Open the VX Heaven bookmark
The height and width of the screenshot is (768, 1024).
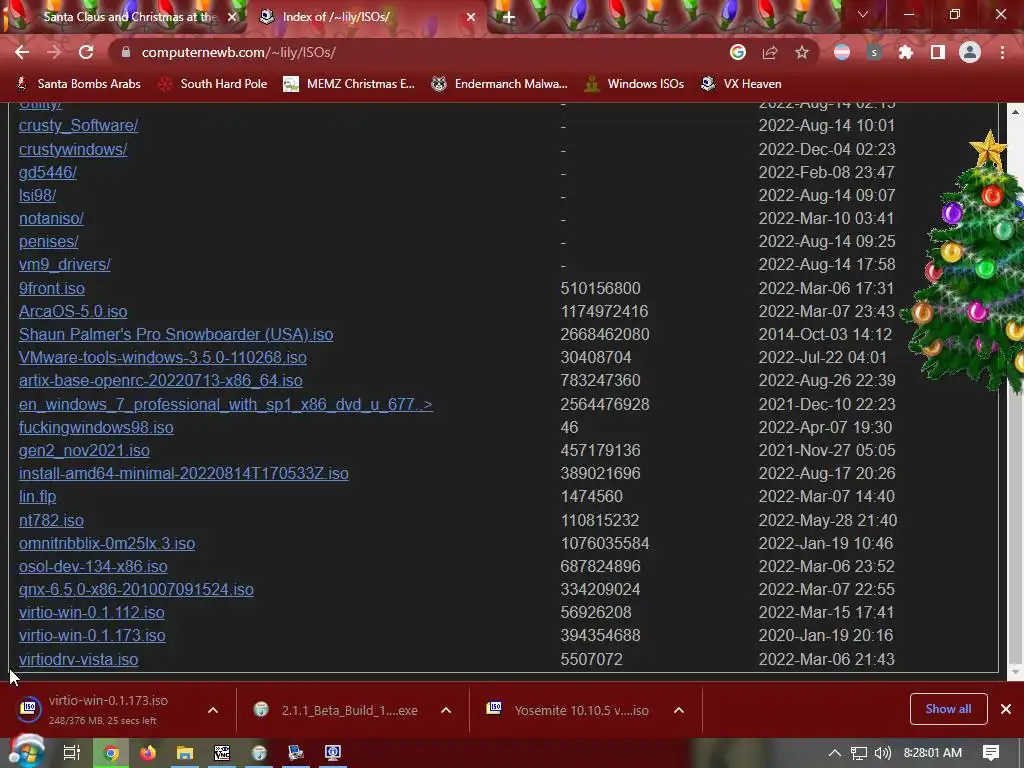(741, 84)
